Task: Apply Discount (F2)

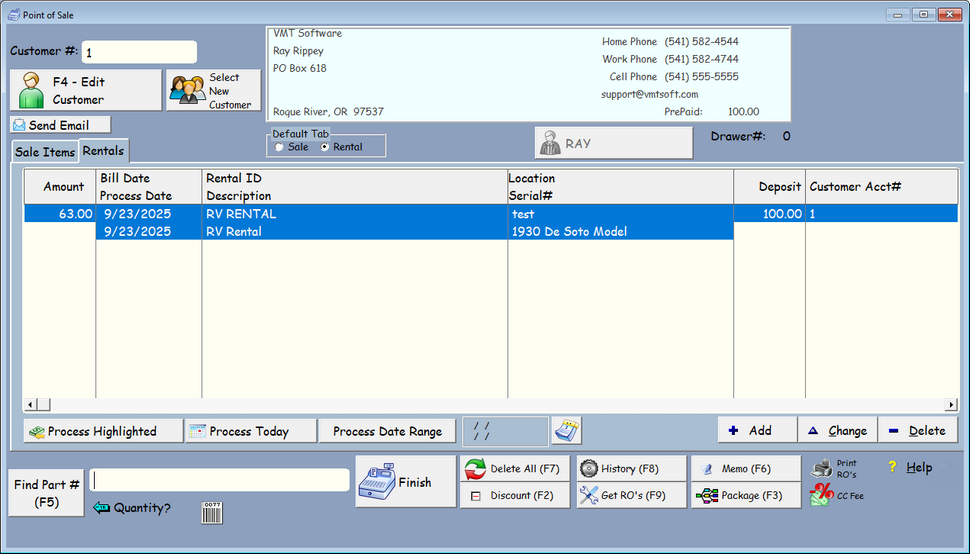Action: coord(515,495)
